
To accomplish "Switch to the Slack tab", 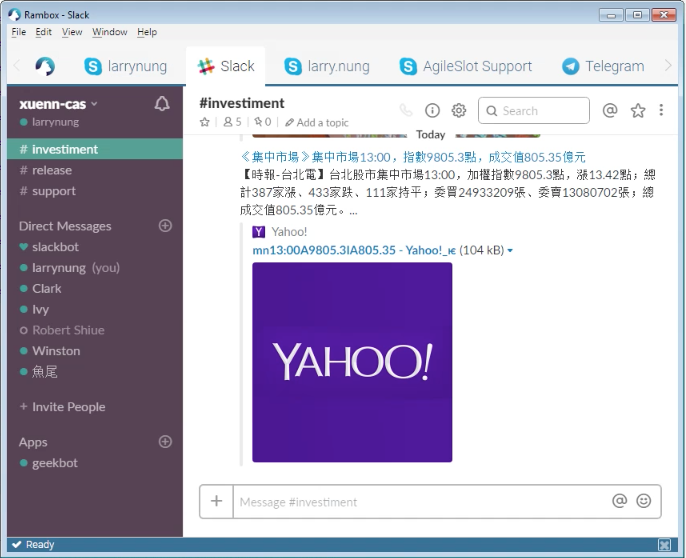I will coord(226,67).
